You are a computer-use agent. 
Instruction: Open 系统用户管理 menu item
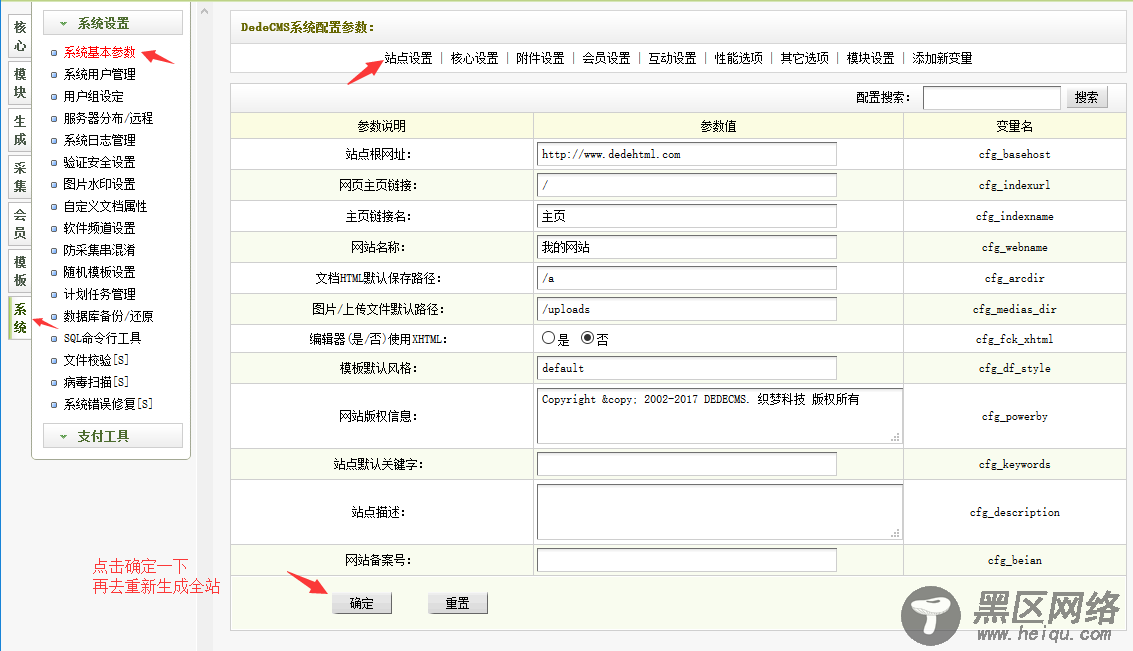pyautogui.click(x=99, y=74)
